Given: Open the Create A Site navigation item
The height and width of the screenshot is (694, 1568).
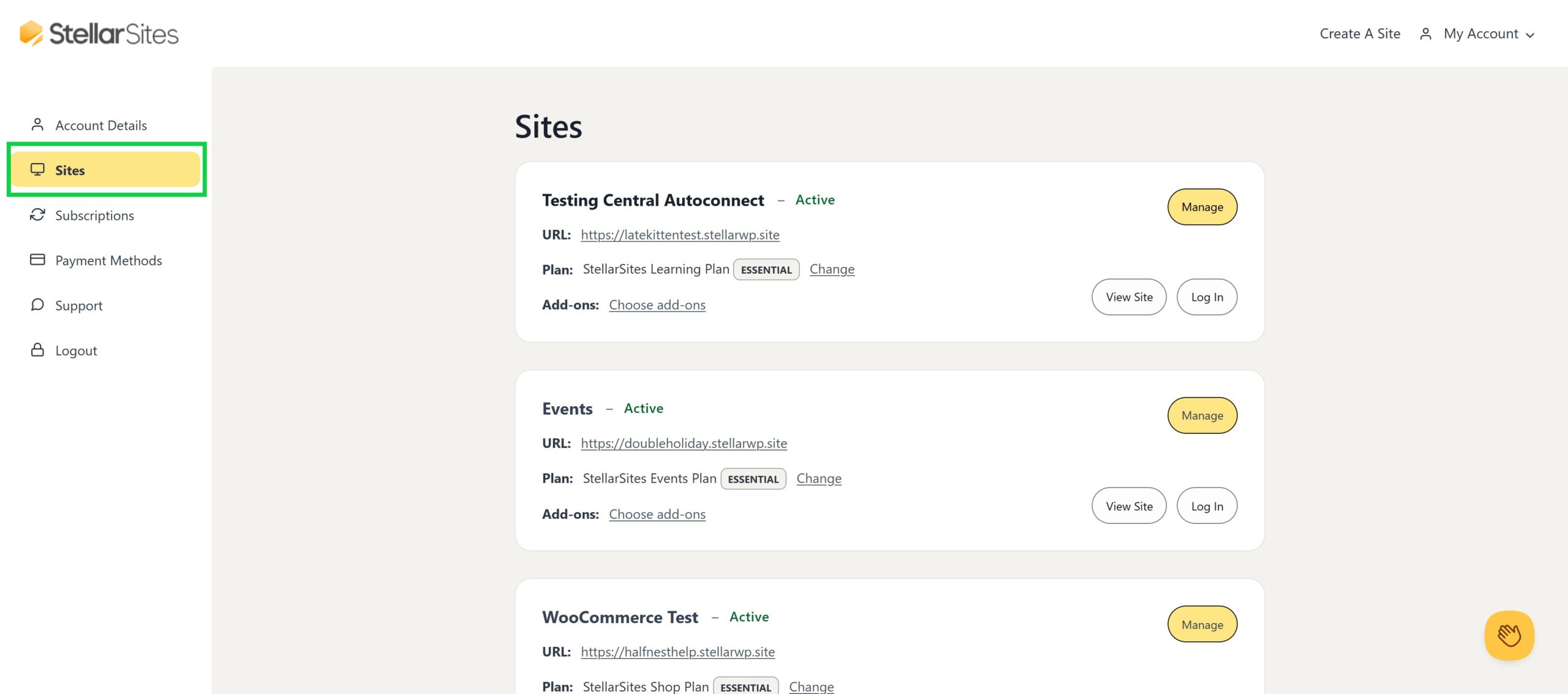Looking at the screenshot, I should [x=1359, y=34].
